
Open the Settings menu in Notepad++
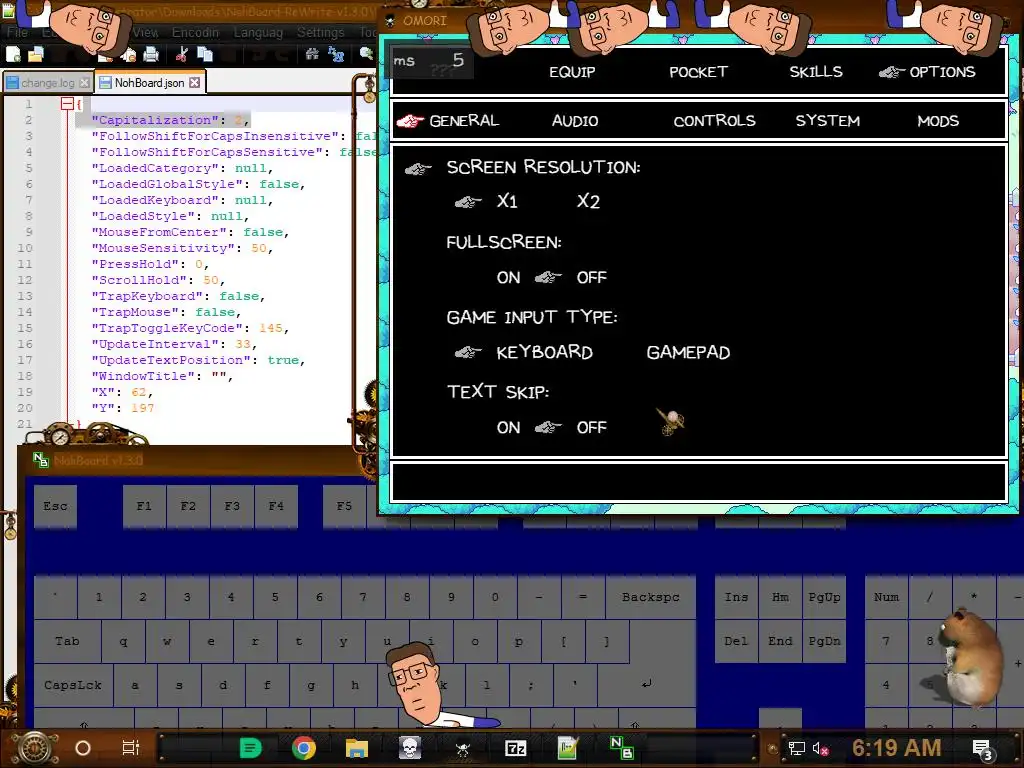[x=320, y=32]
